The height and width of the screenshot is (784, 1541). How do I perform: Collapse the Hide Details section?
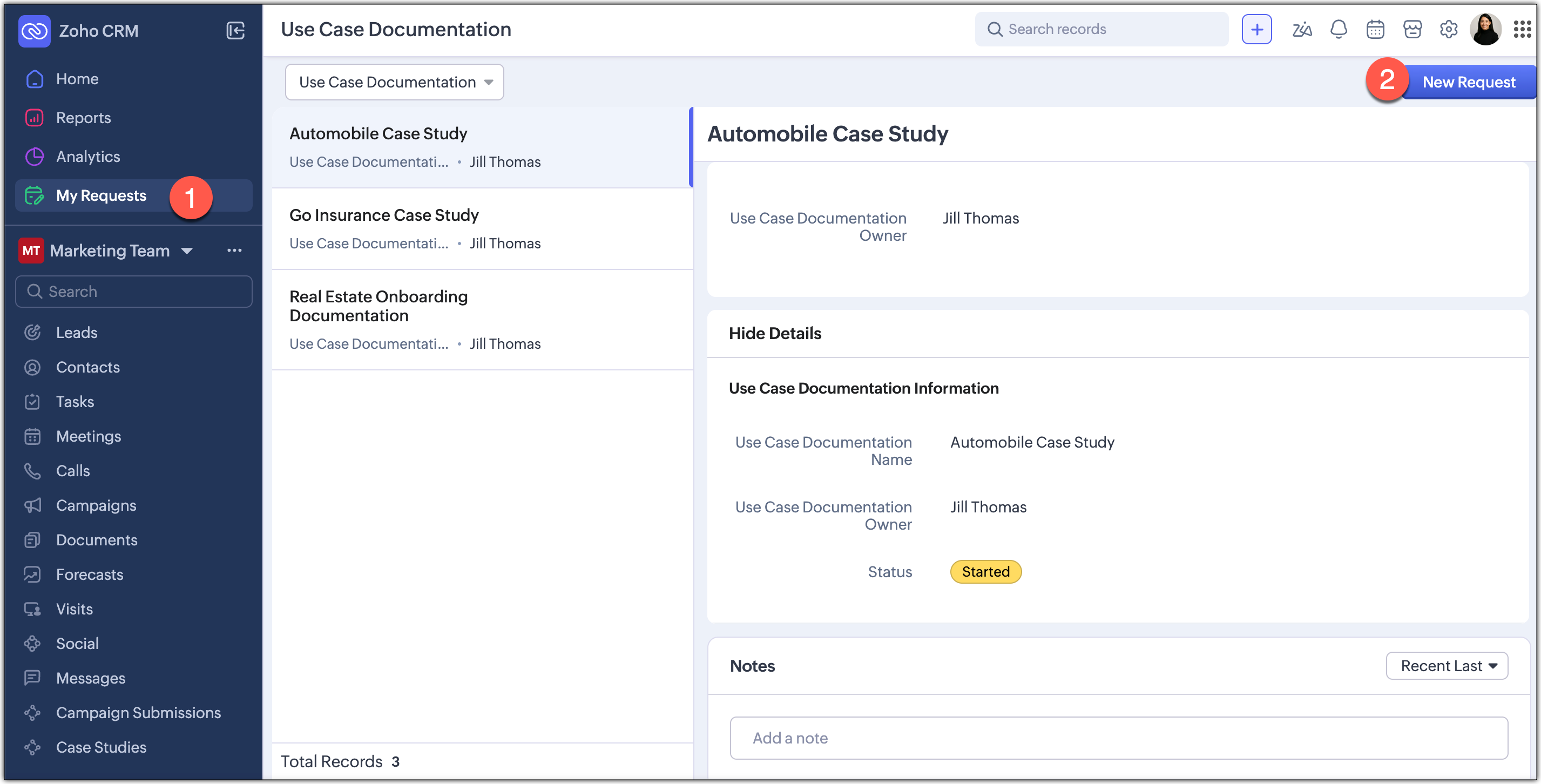[775, 333]
